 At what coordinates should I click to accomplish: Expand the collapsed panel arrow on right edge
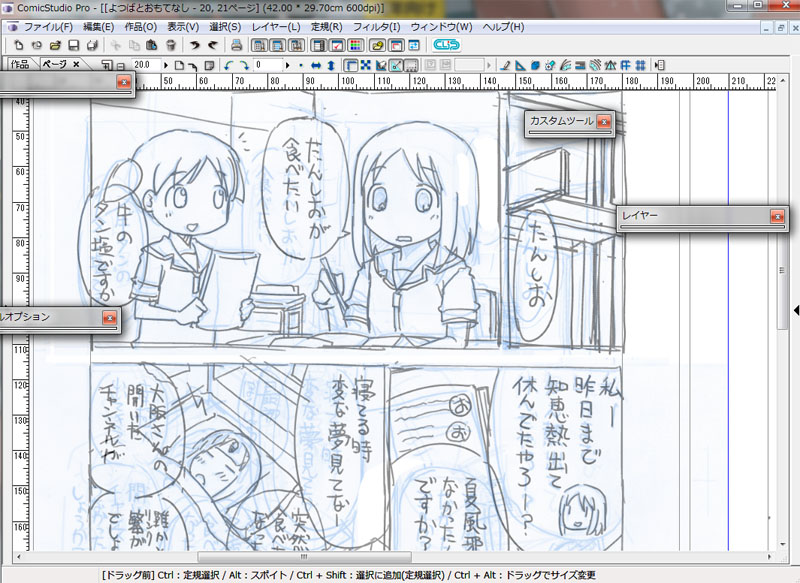click(796, 310)
